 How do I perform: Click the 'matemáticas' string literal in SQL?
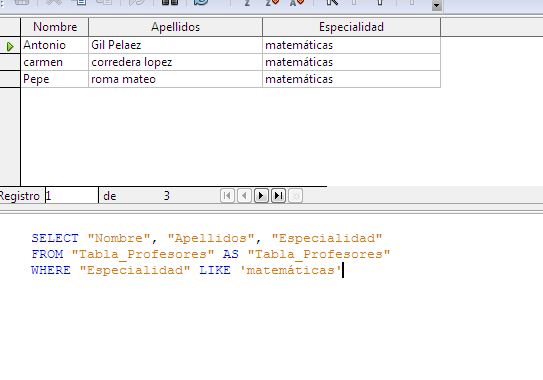point(291,270)
